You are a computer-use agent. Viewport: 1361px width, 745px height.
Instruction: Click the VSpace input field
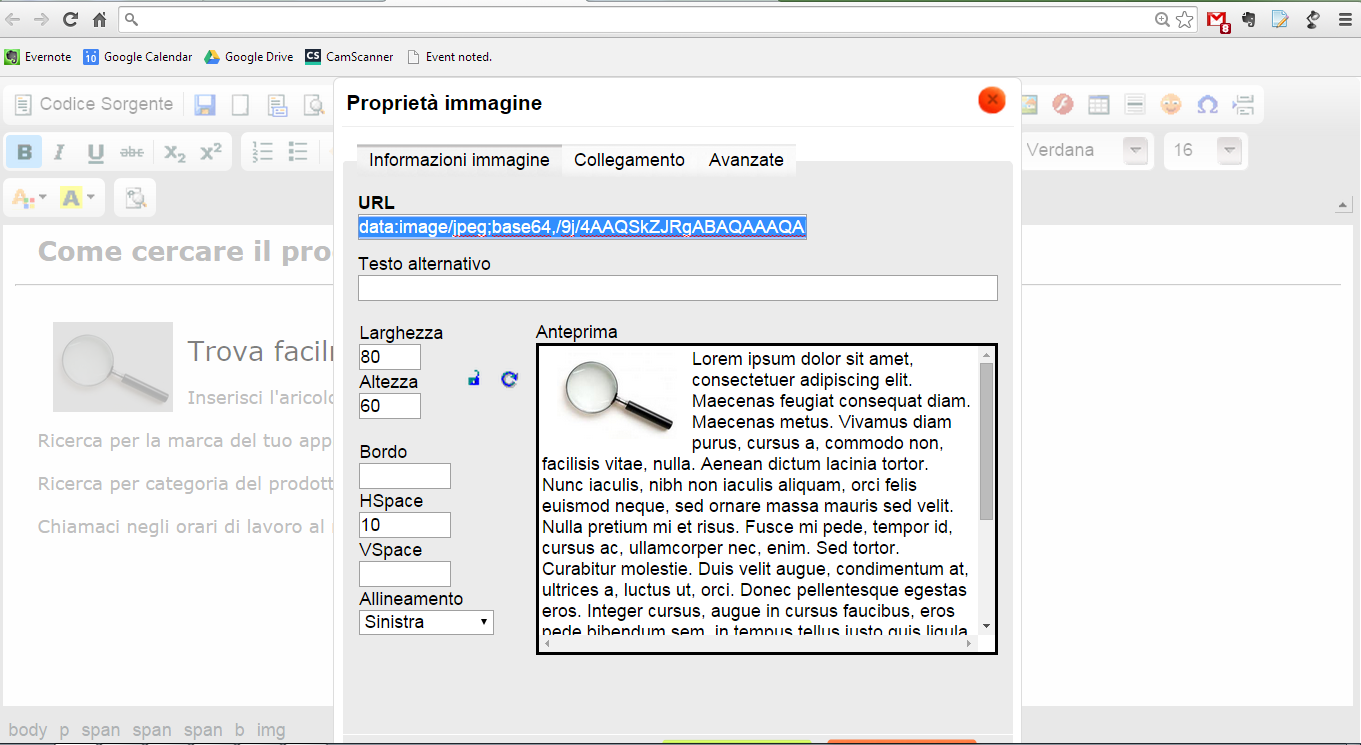(405, 574)
